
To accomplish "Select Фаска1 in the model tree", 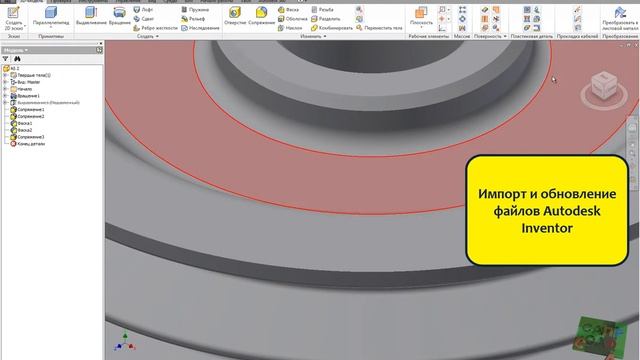I will 21,123.
